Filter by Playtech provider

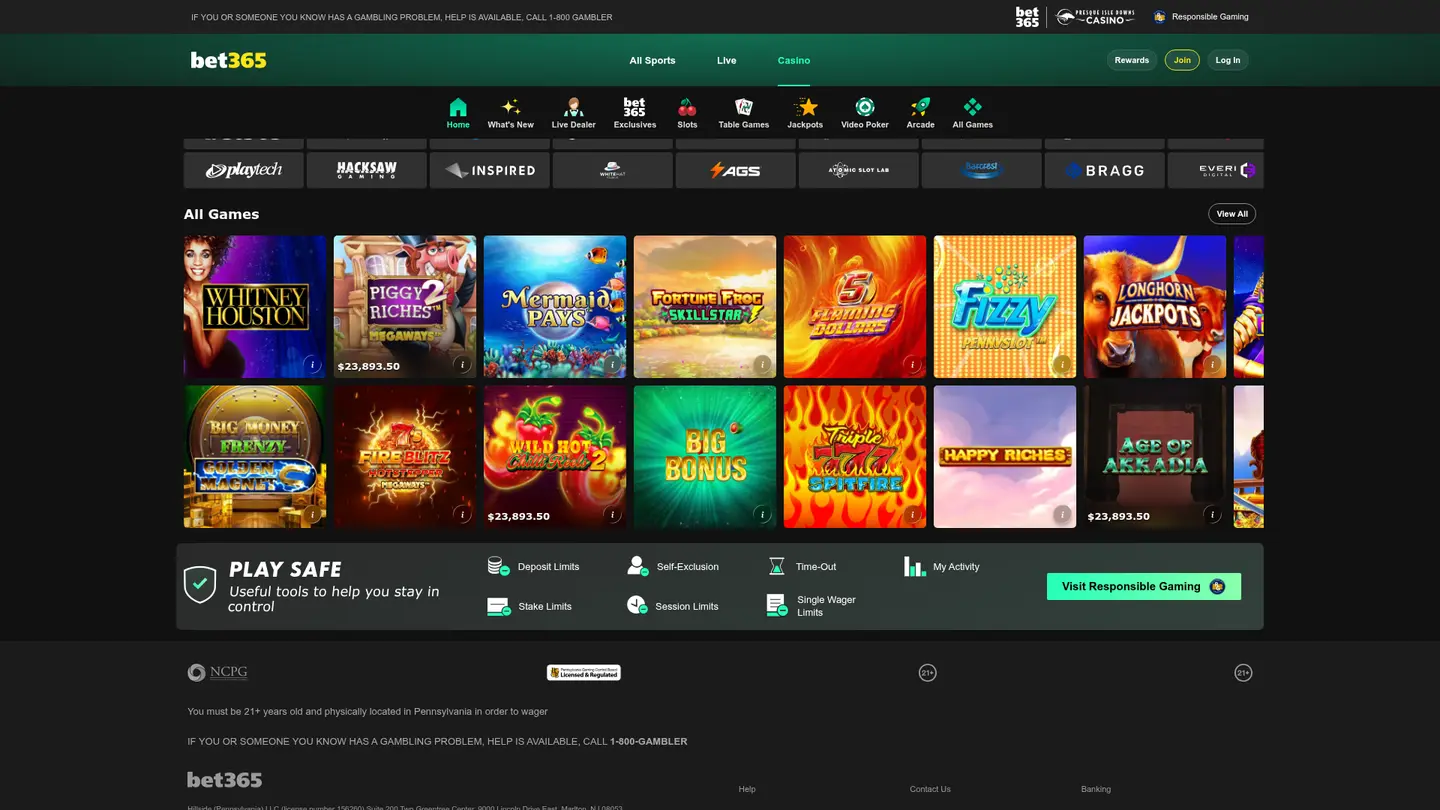pyautogui.click(x=244, y=170)
